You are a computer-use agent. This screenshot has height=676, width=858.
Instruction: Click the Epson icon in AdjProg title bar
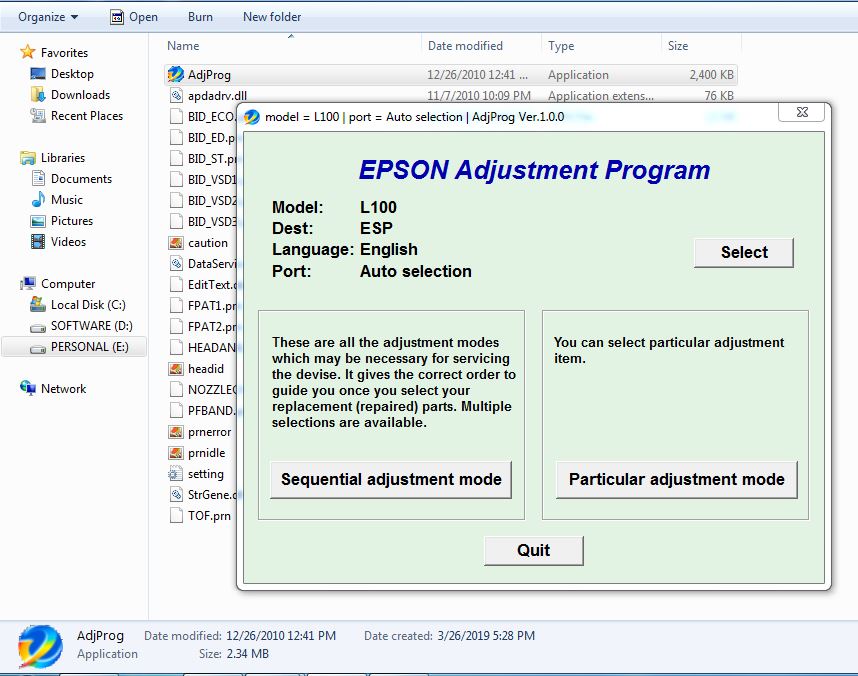coord(252,117)
